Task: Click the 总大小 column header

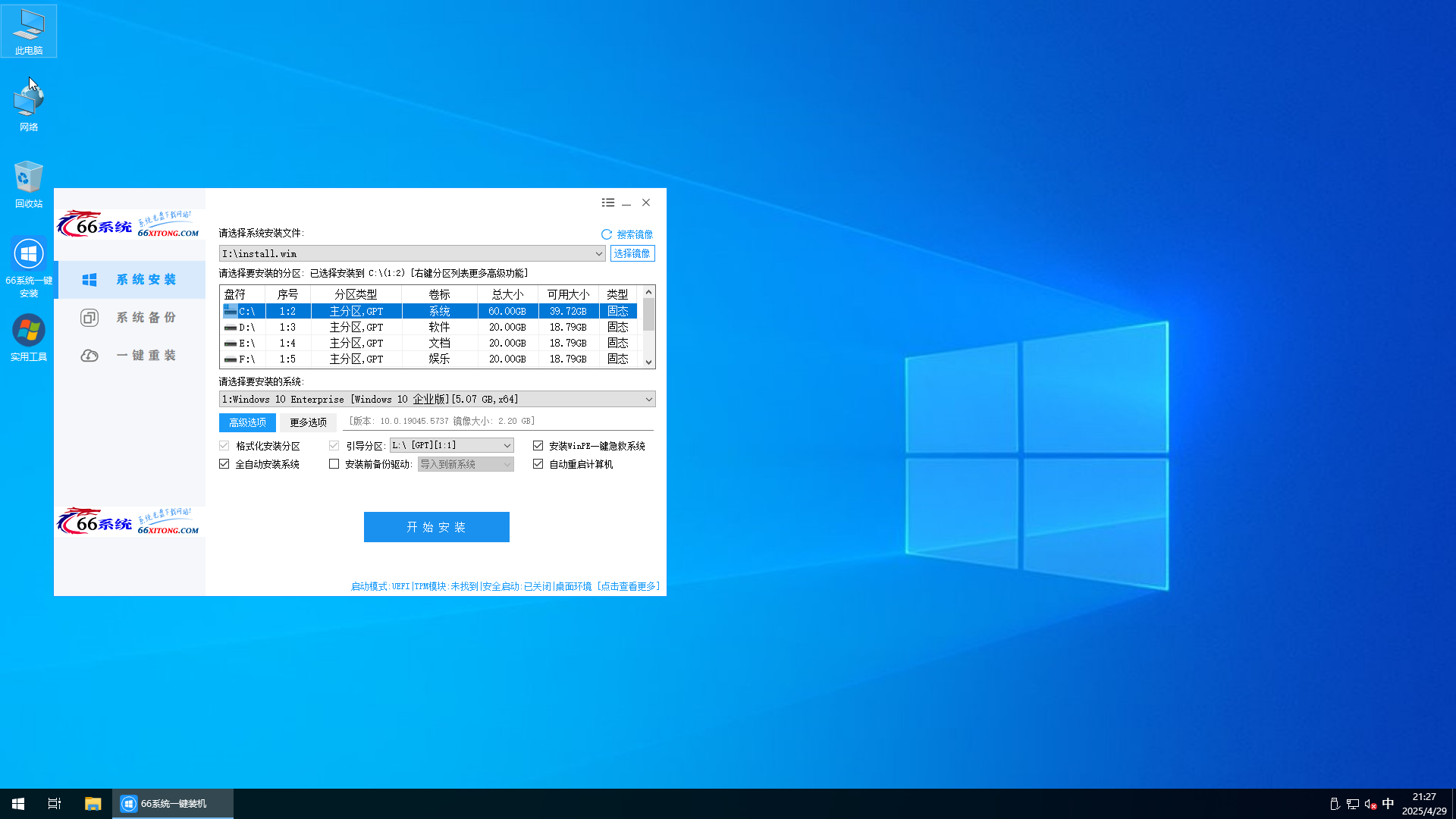Action: [x=508, y=294]
